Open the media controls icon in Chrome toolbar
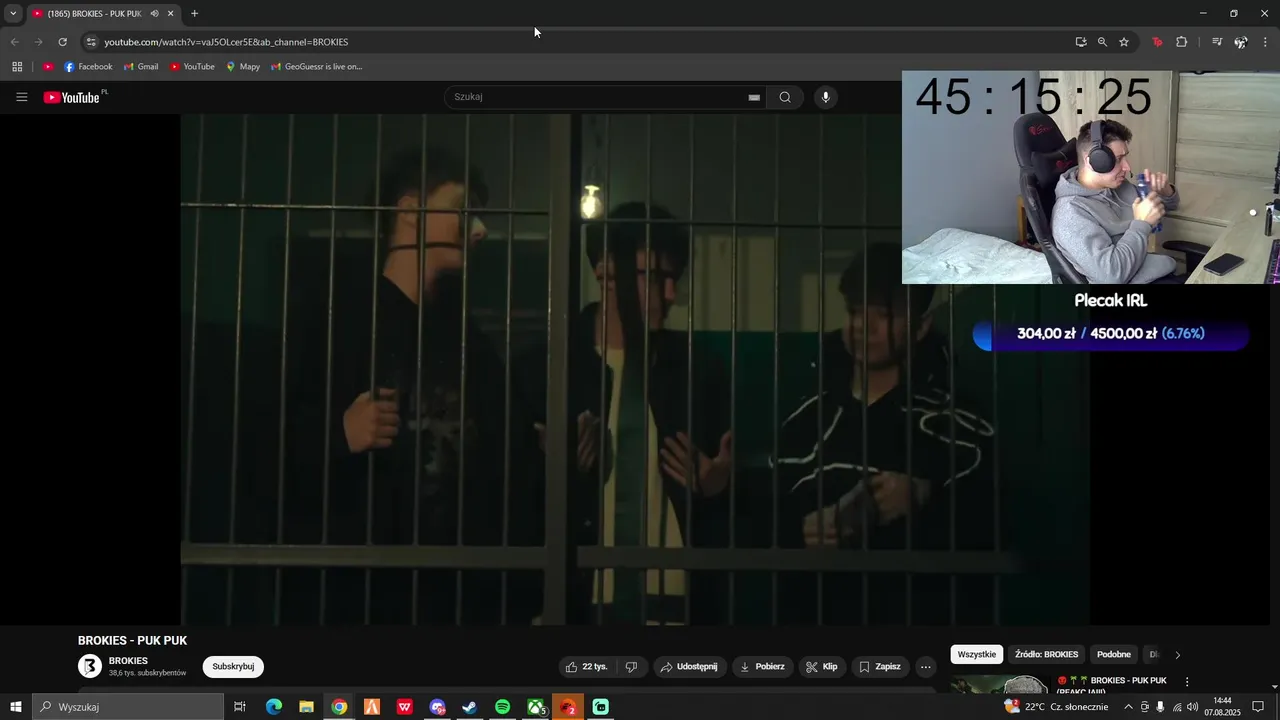1280x720 pixels. click(x=1217, y=42)
